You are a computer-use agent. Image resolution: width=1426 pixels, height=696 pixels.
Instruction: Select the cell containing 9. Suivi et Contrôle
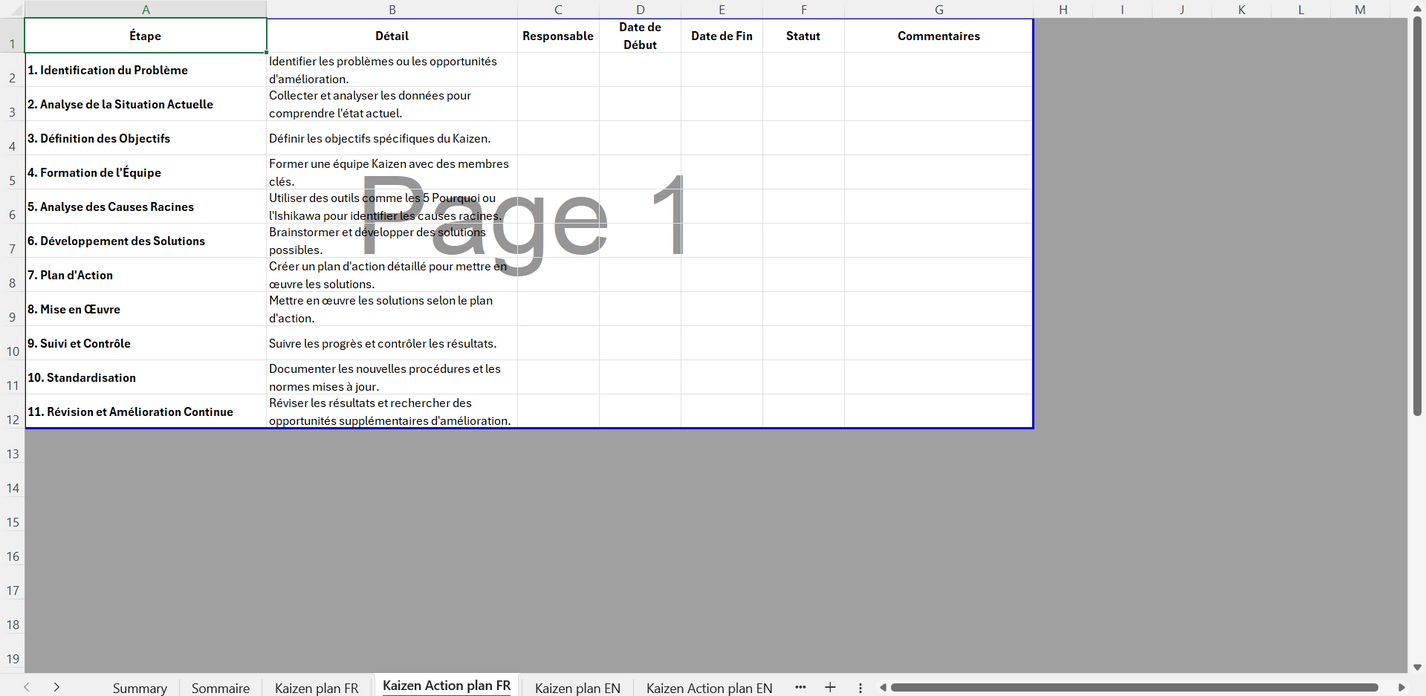pos(145,343)
